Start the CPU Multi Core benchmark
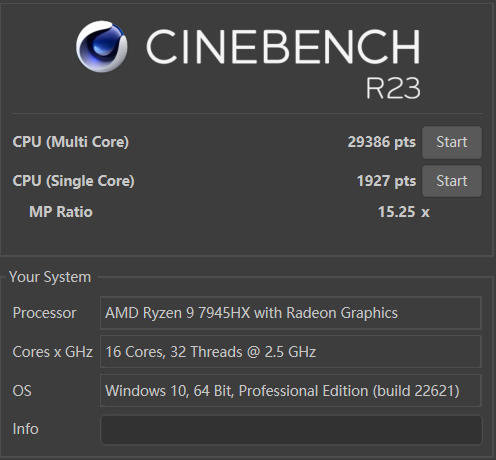 (x=452, y=142)
